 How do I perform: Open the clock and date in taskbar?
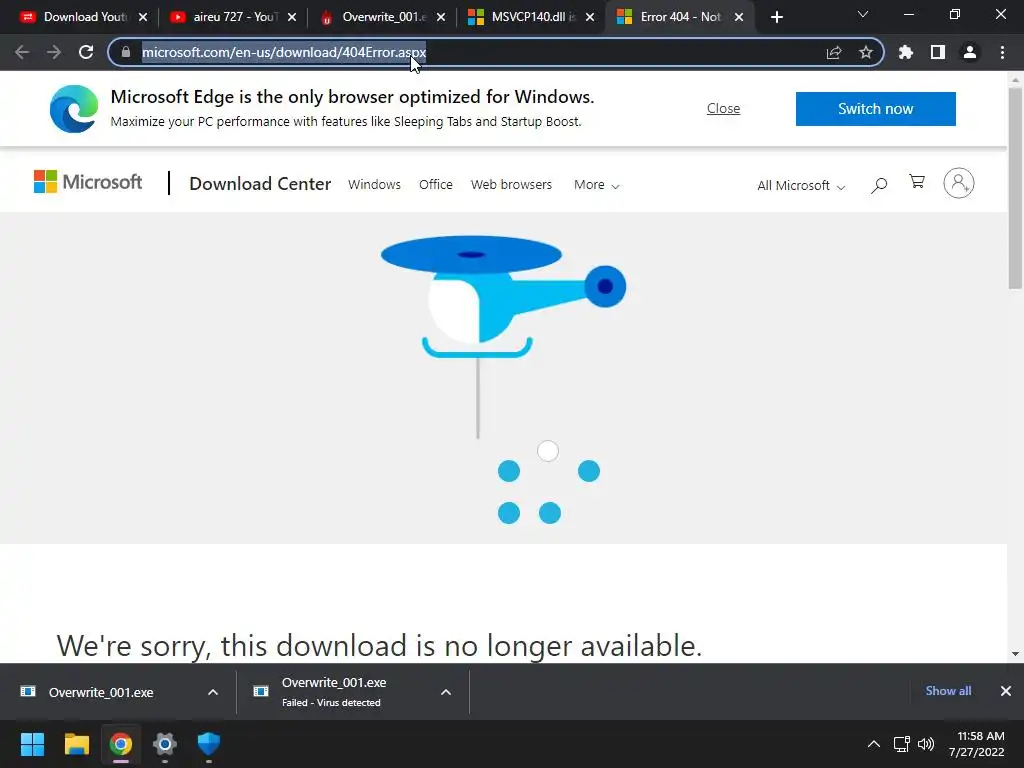coord(976,744)
